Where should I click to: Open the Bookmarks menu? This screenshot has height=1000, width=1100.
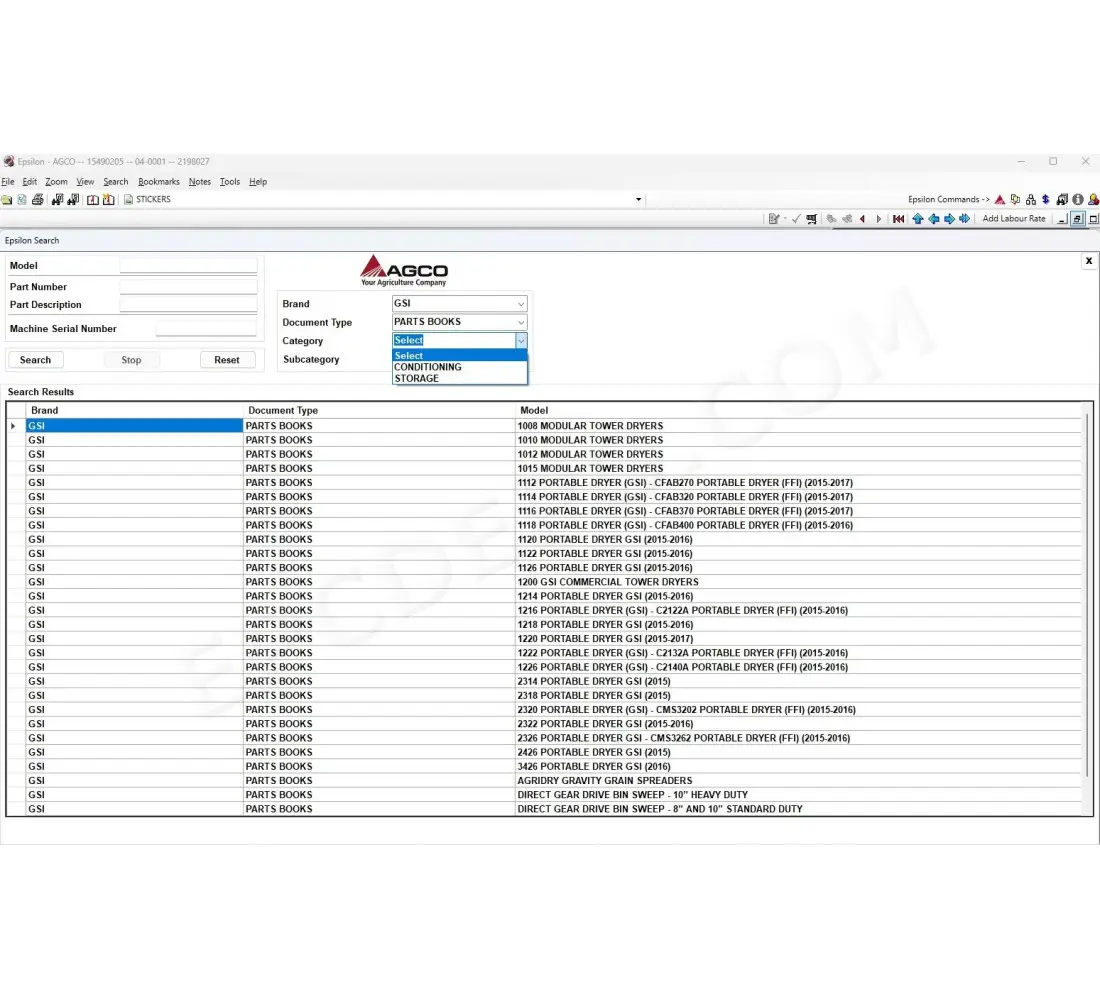coord(159,182)
